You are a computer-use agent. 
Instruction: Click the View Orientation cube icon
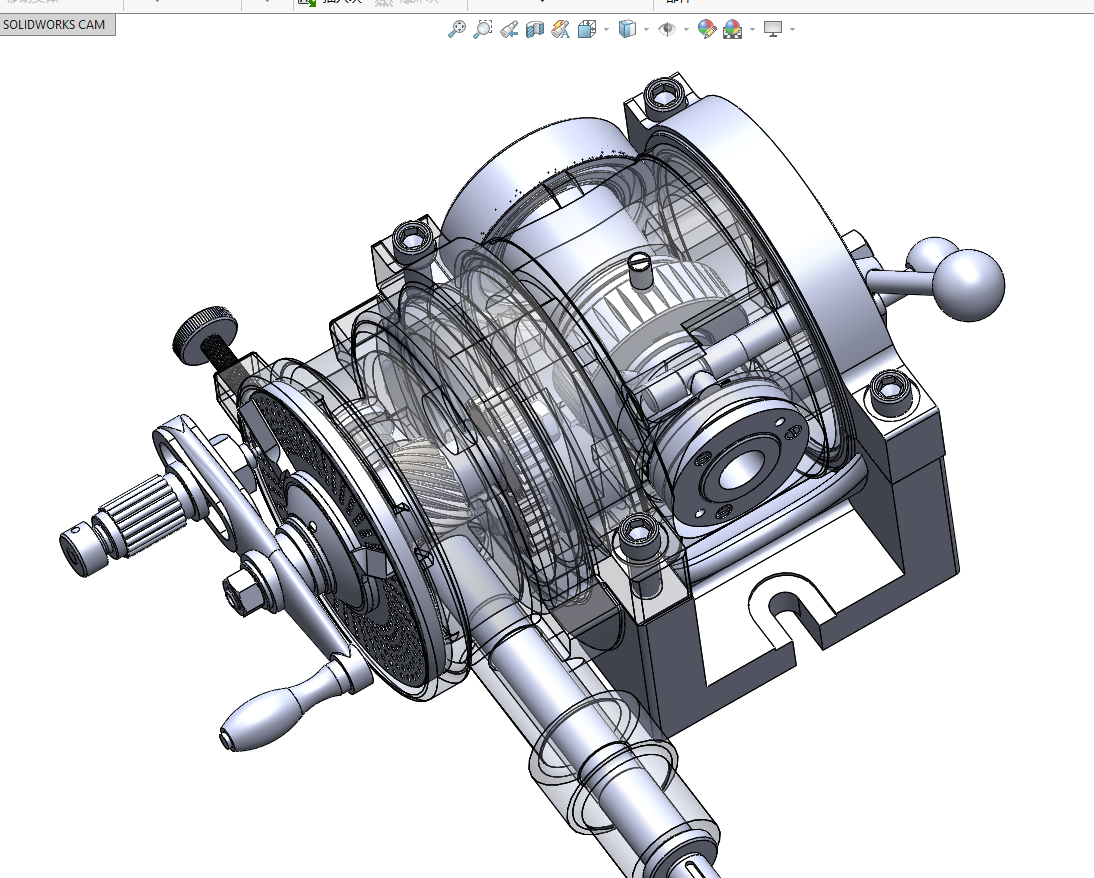pos(587,29)
